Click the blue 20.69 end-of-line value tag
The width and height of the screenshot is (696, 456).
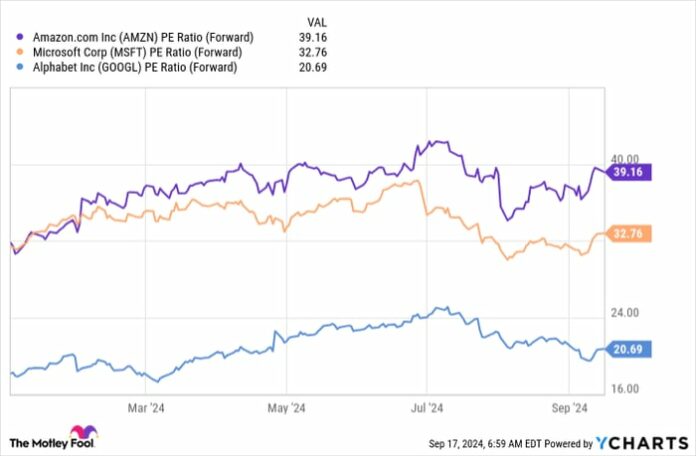633,348
